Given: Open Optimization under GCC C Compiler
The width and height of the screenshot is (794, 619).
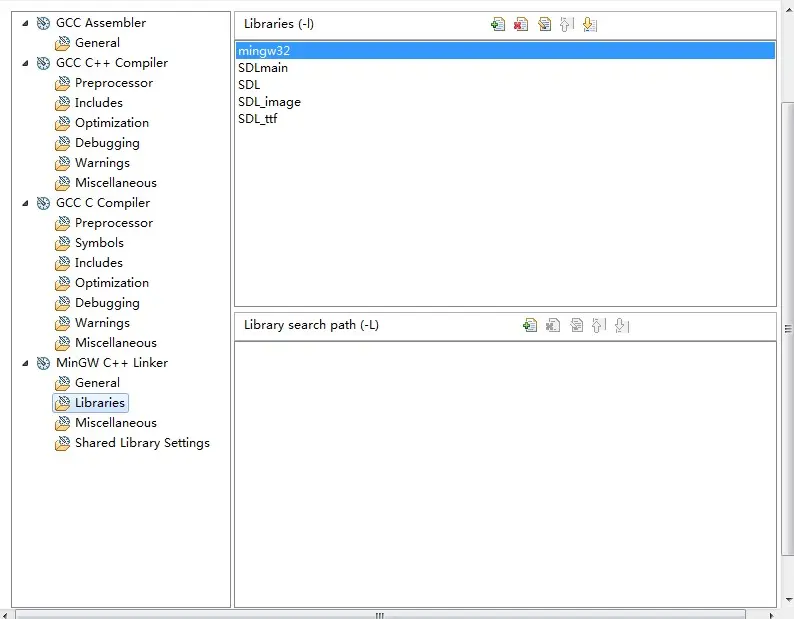Looking at the screenshot, I should click(x=112, y=283).
